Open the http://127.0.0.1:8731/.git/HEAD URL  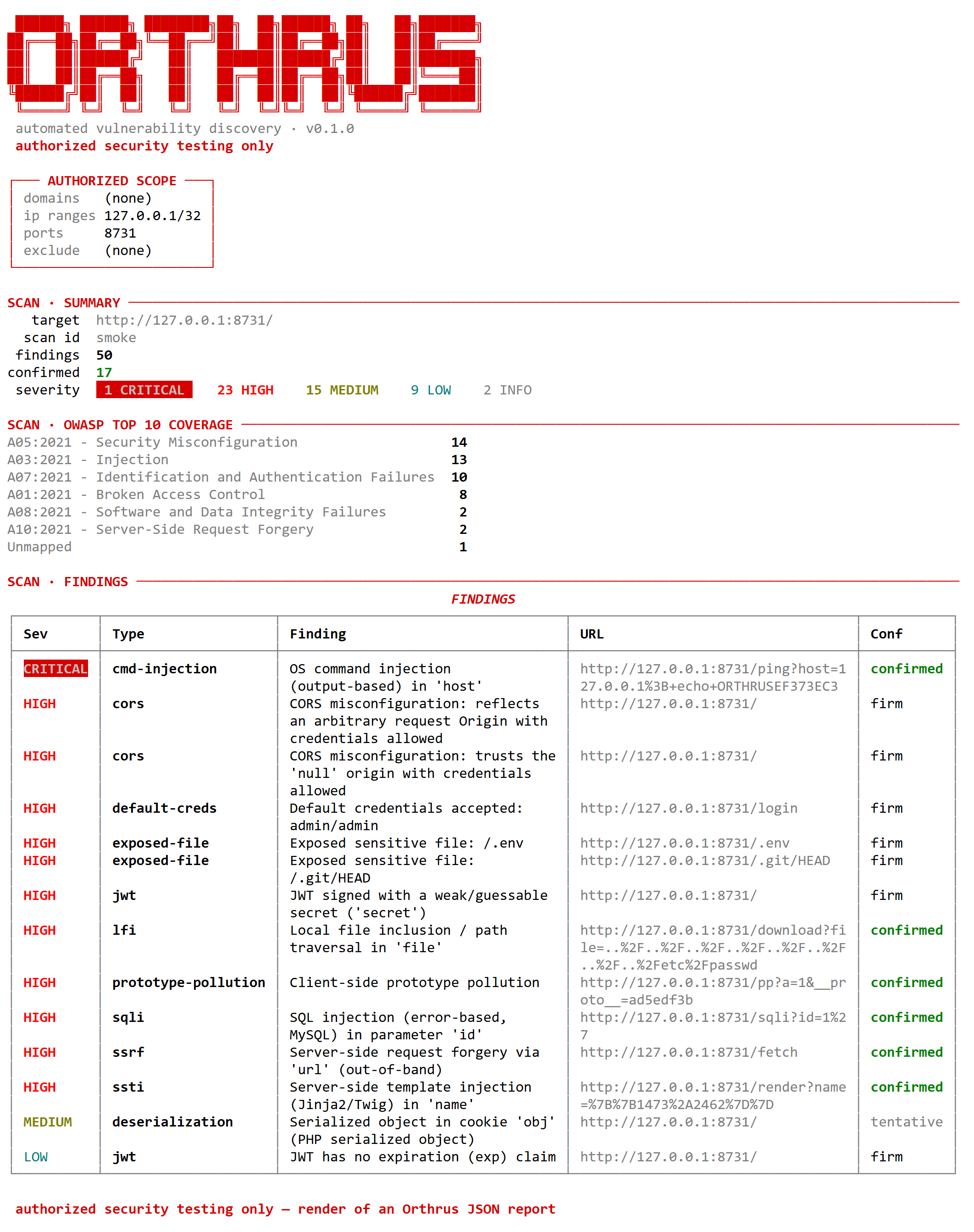(705, 860)
